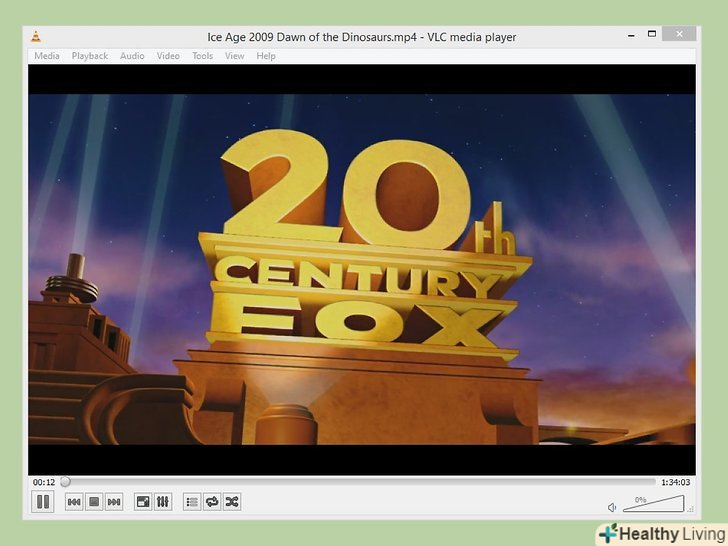The image size is (728, 546).
Task: Open the View menu
Action: [234, 56]
